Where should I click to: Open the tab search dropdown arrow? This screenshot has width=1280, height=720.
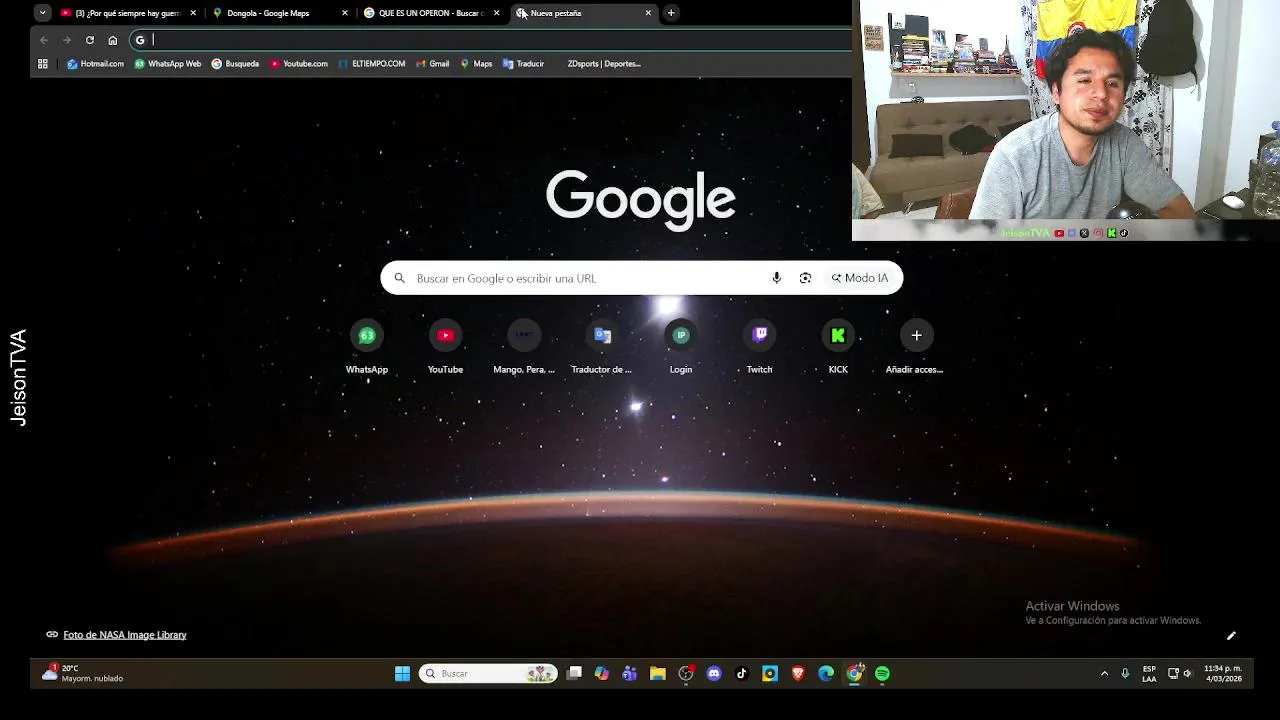pos(42,13)
